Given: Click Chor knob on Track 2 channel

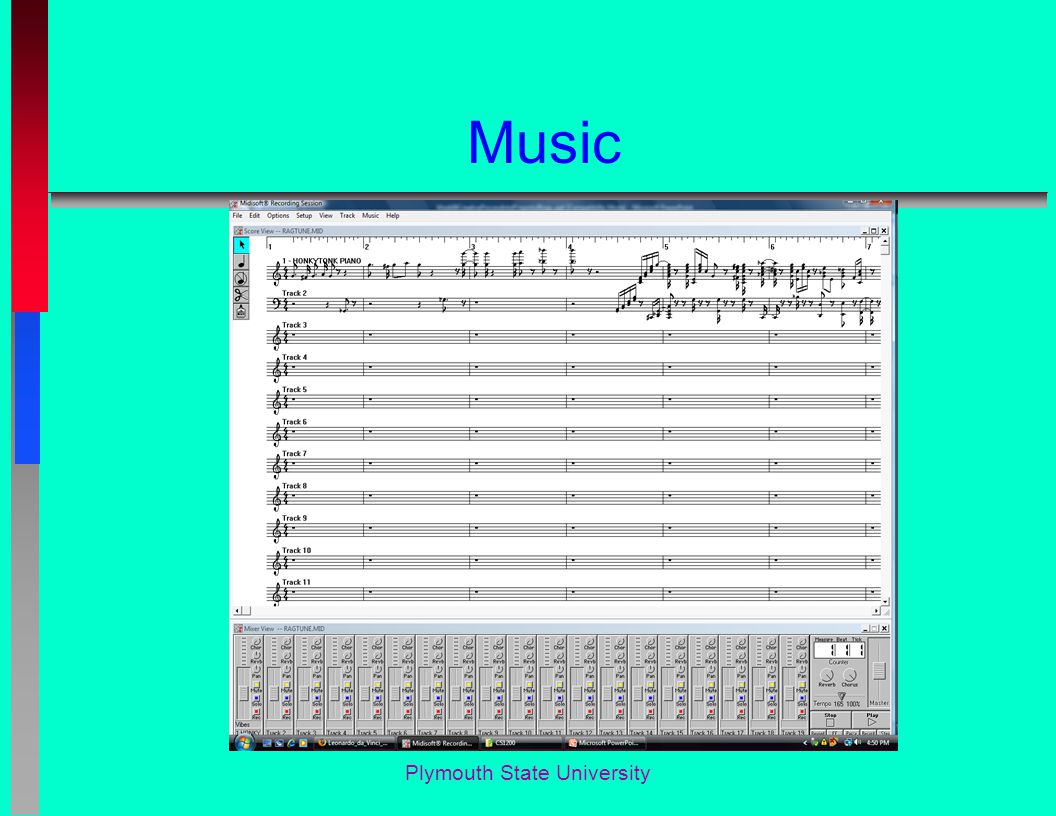Looking at the screenshot, I should pos(287,642).
